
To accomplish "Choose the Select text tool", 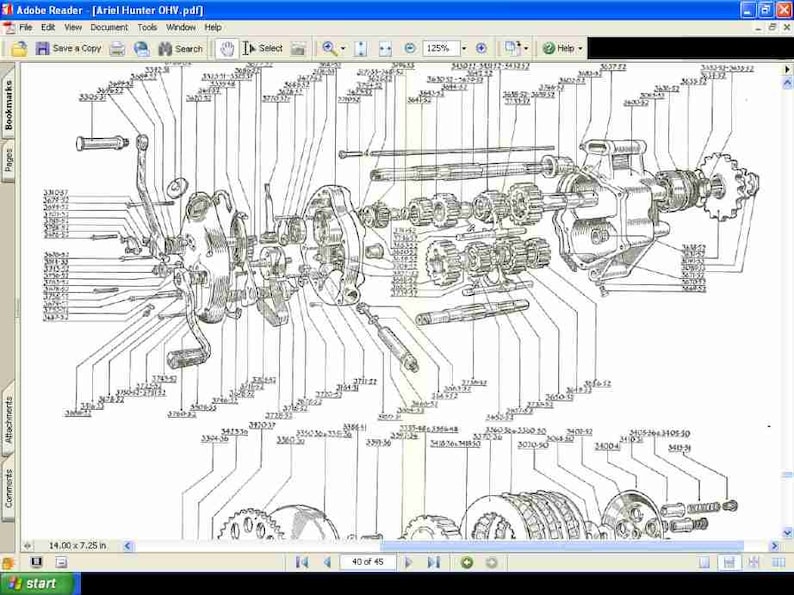I will 262,49.
